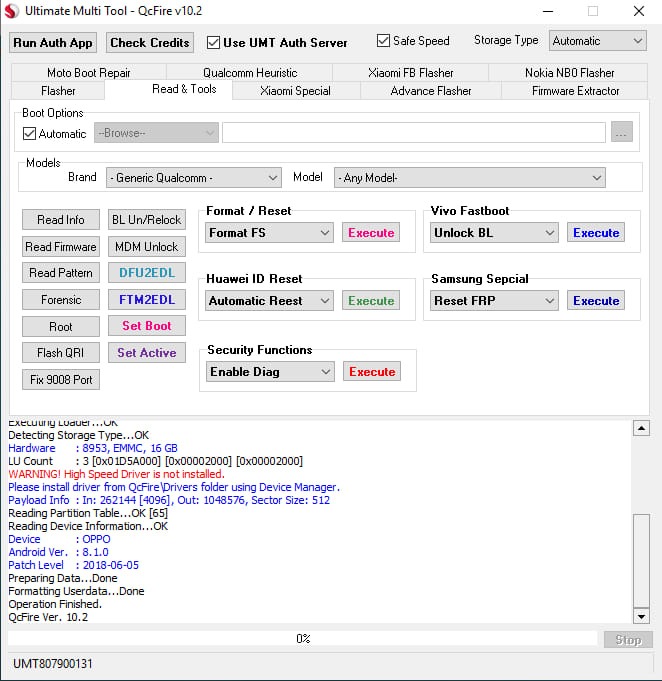Switch to the Xiaomi Special tab

(x=295, y=91)
